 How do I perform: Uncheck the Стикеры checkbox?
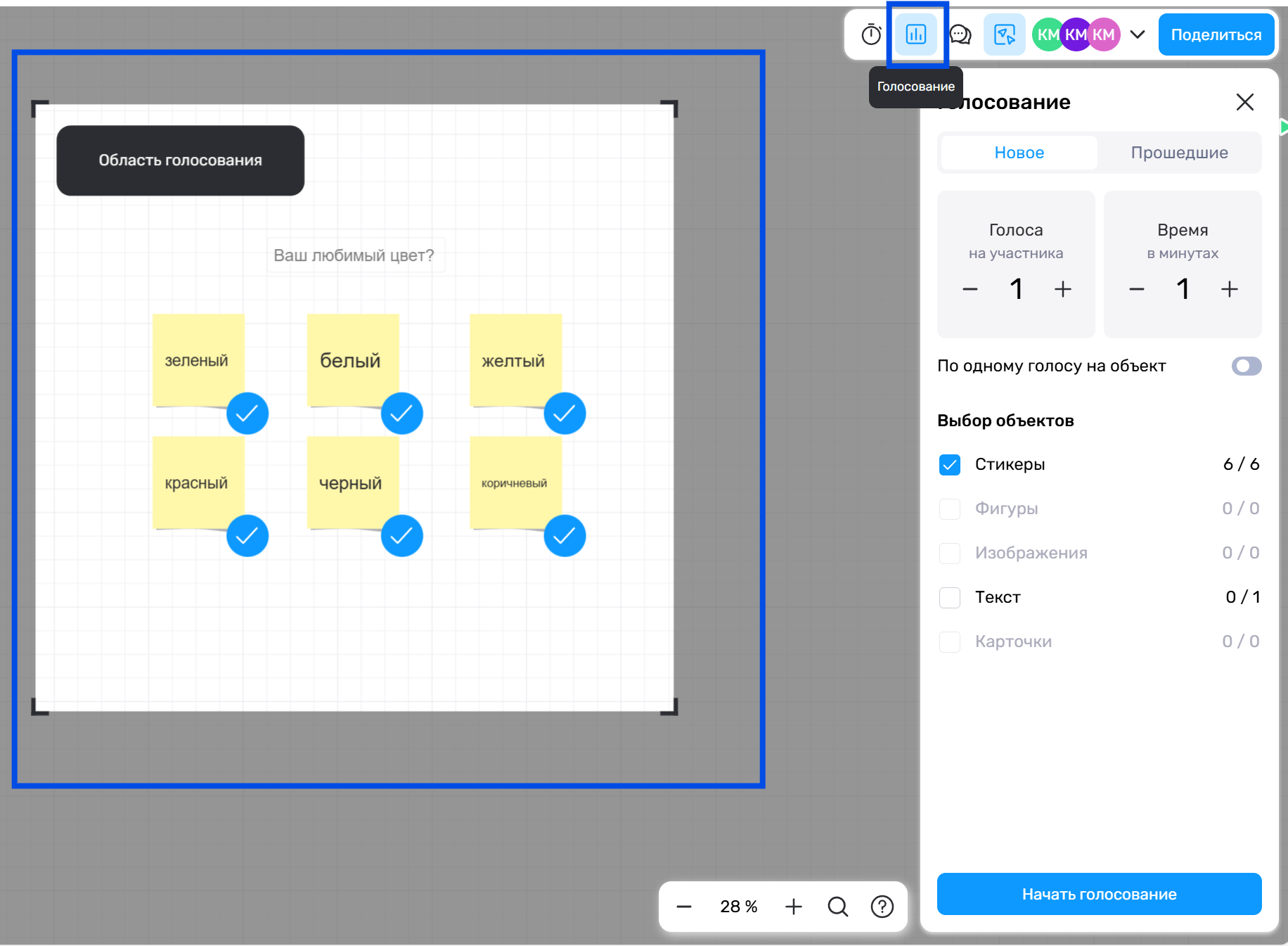950,465
